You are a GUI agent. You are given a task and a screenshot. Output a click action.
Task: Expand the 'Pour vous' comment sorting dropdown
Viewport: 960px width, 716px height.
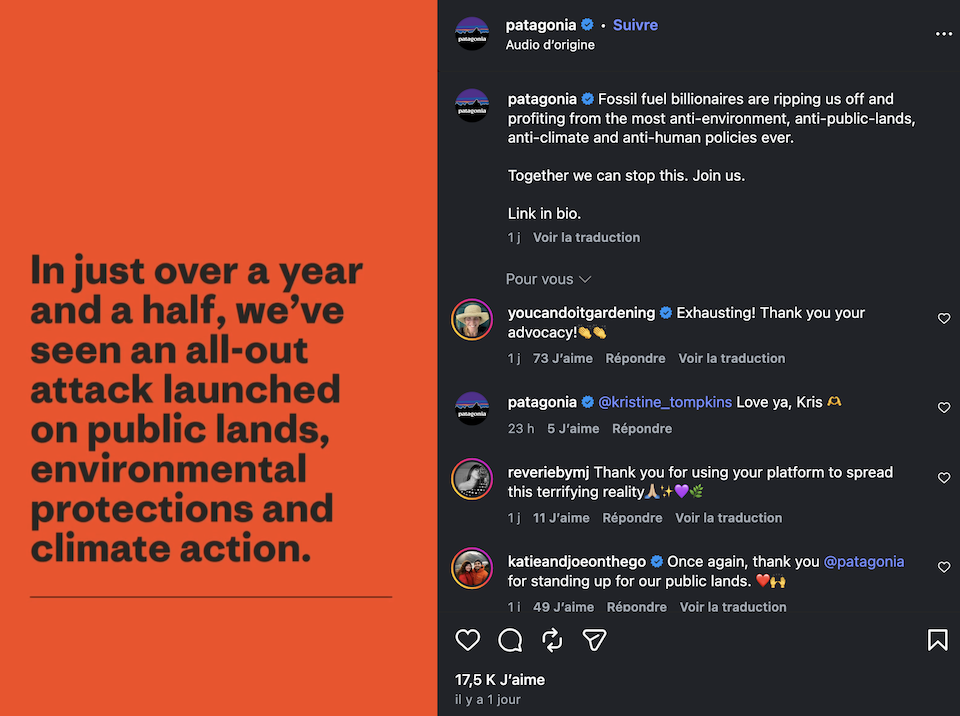[548, 279]
